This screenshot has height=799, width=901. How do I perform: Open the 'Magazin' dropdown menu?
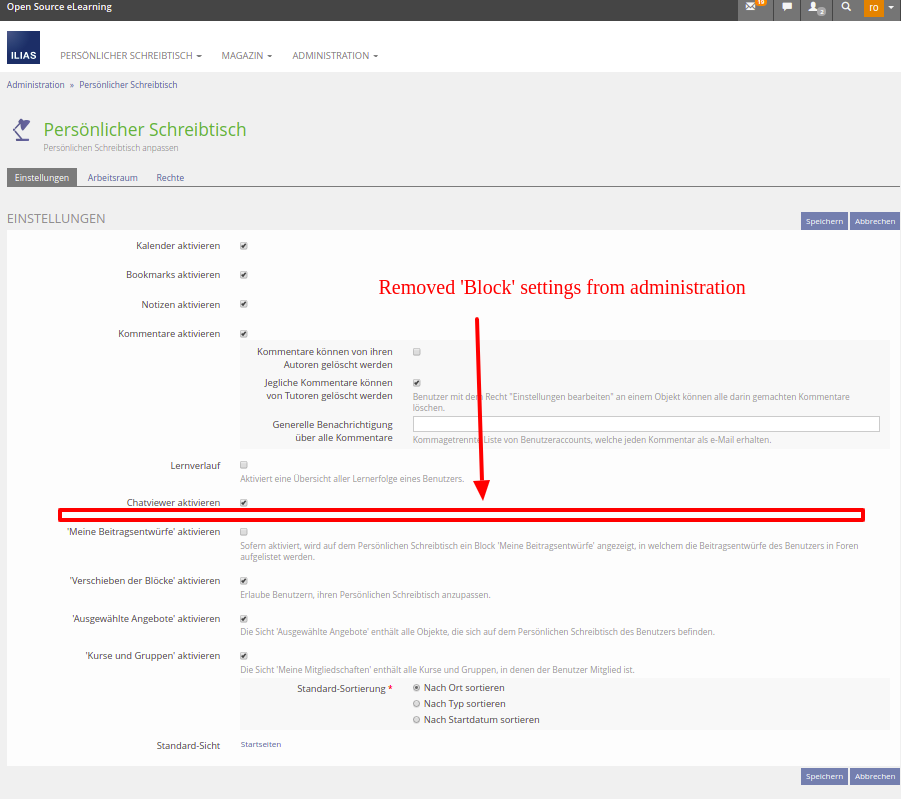click(x=246, y=56)
